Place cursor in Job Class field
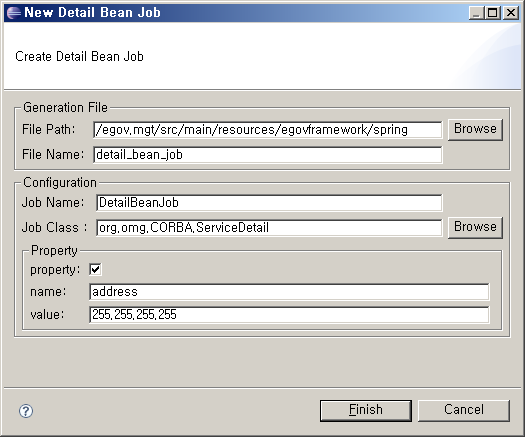 tap(269, 228)
